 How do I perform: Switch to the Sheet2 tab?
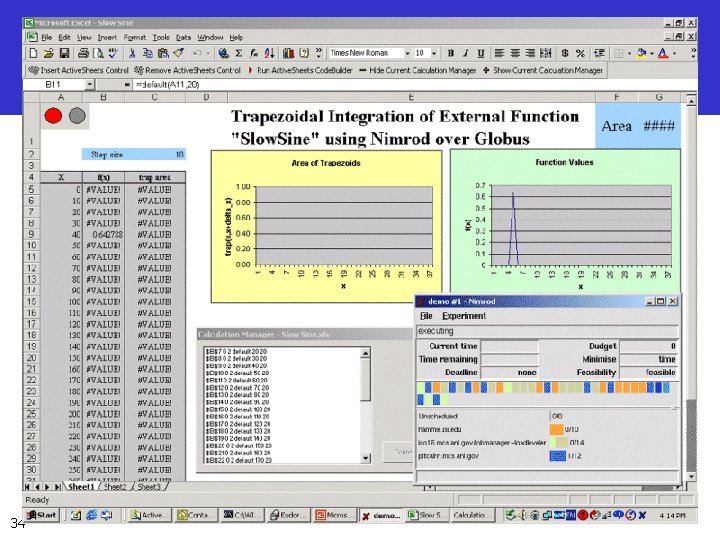click(x=115, y=487)
